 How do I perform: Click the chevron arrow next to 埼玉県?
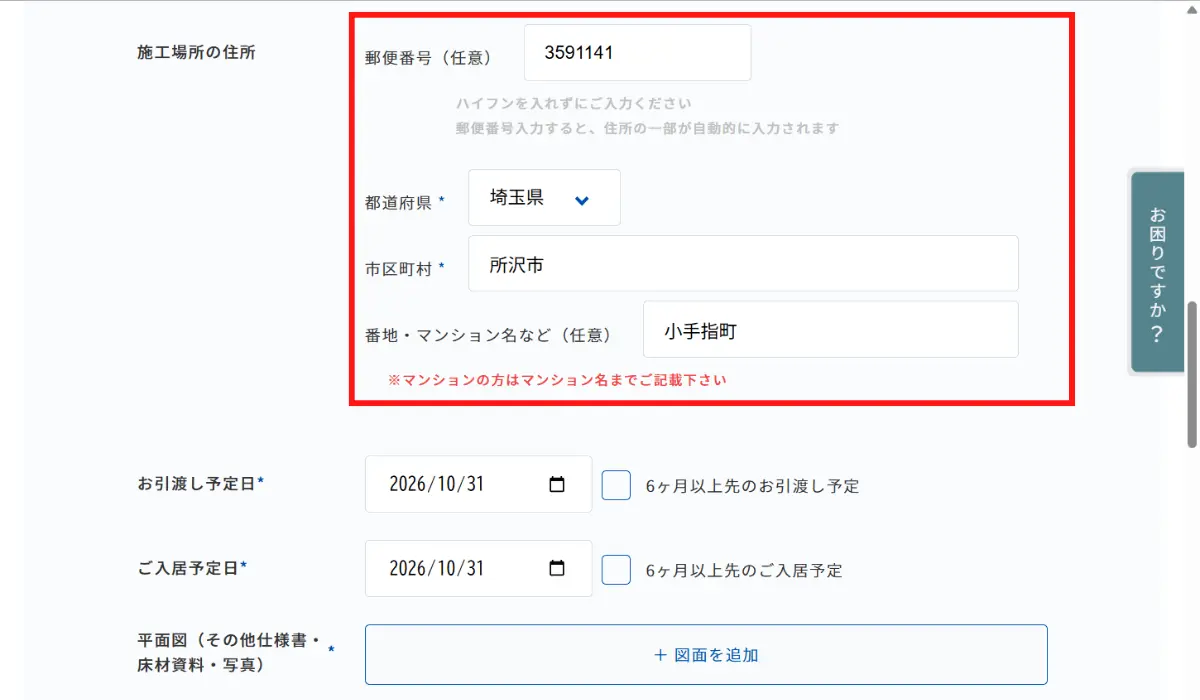click(x=582, y=200)
